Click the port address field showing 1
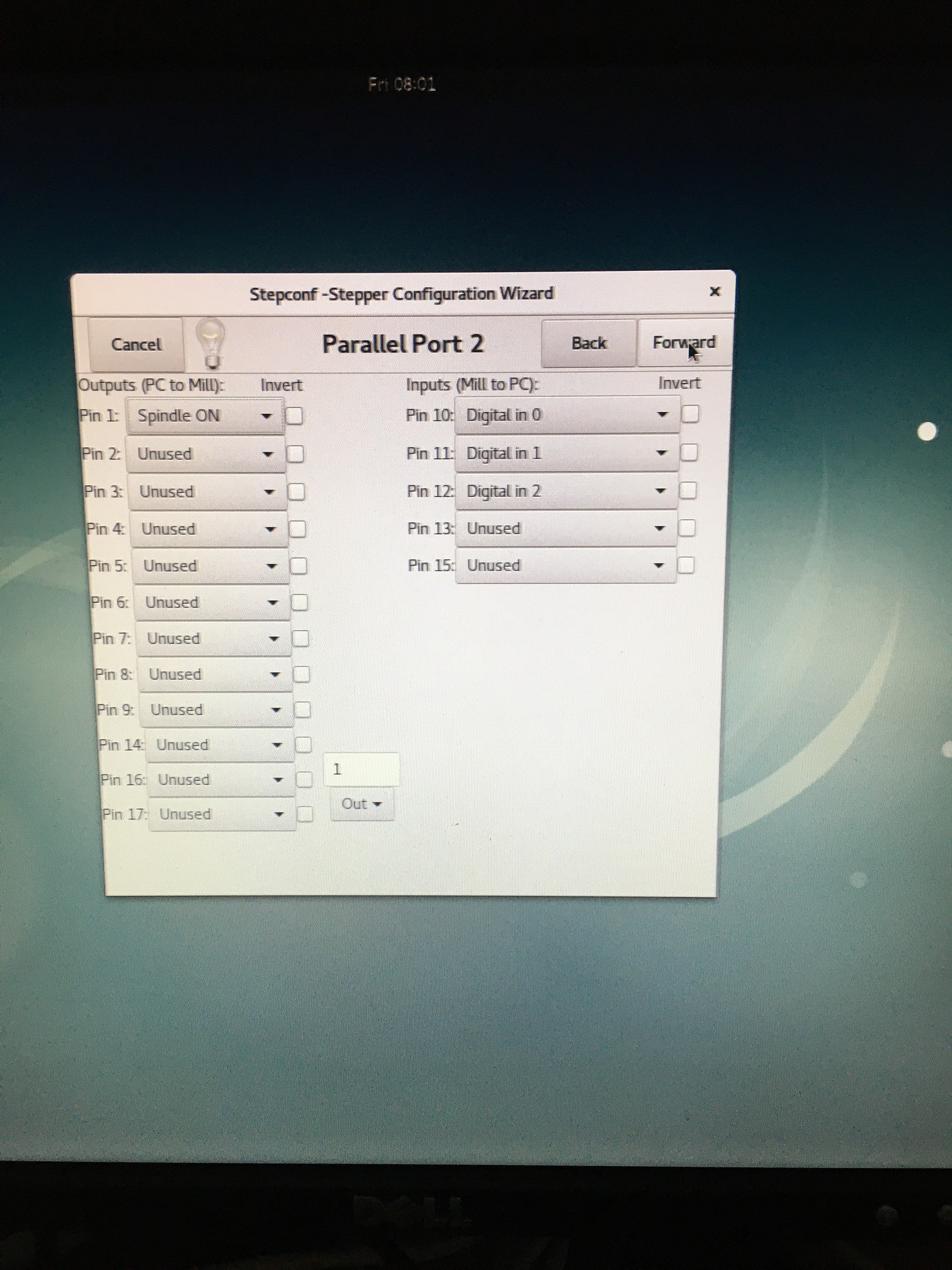952x1270 pixels. tap(361, 769)
